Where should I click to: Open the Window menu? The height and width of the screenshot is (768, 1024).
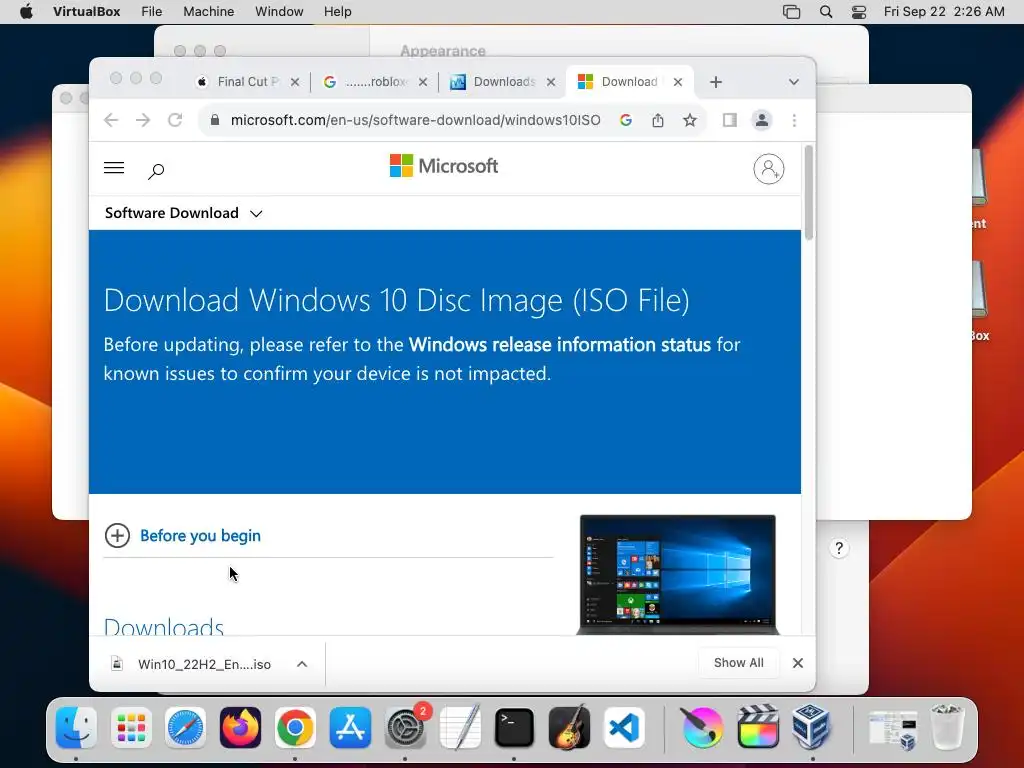279,12
